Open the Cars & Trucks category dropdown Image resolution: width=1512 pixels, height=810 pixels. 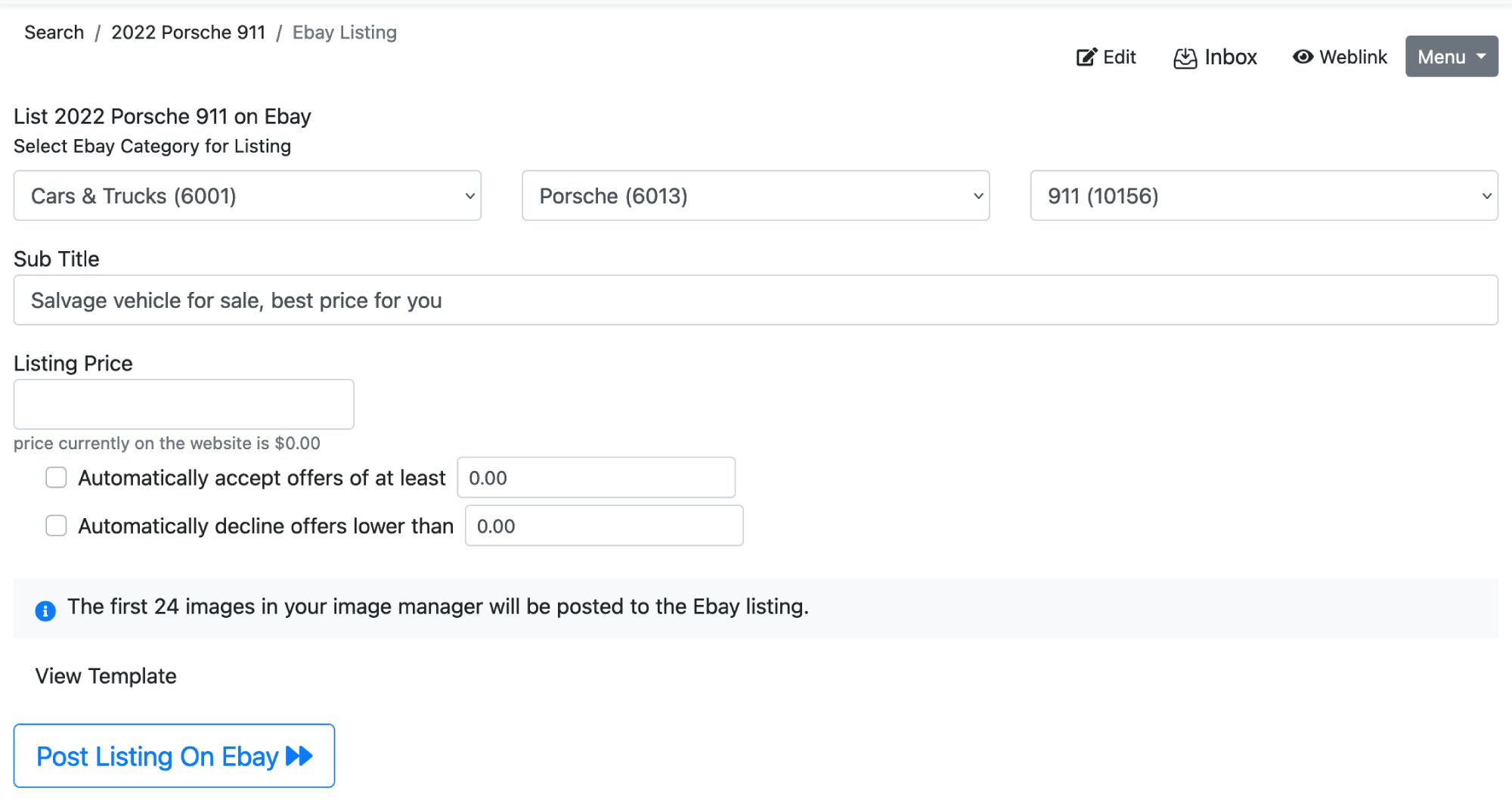pyautogui.click(x=247, y=196)
